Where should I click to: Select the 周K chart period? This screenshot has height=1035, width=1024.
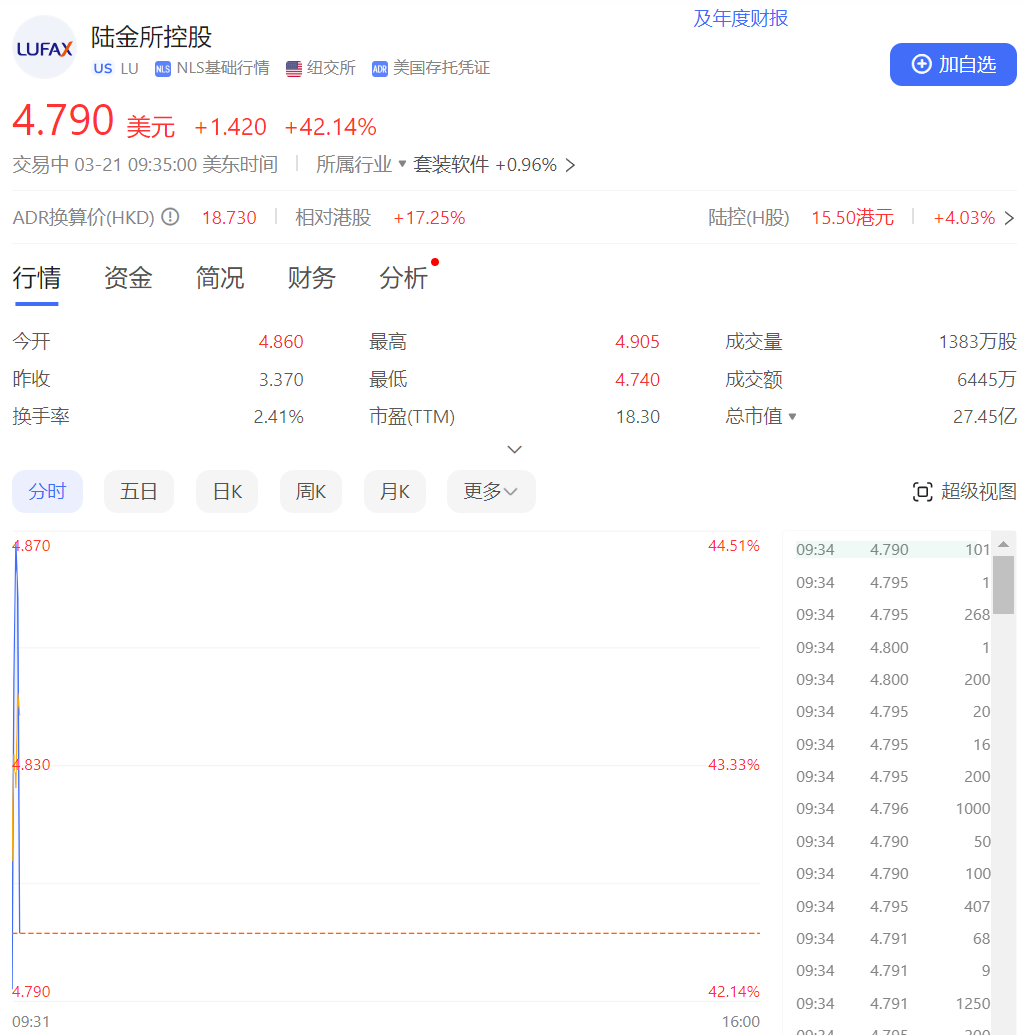311,491
